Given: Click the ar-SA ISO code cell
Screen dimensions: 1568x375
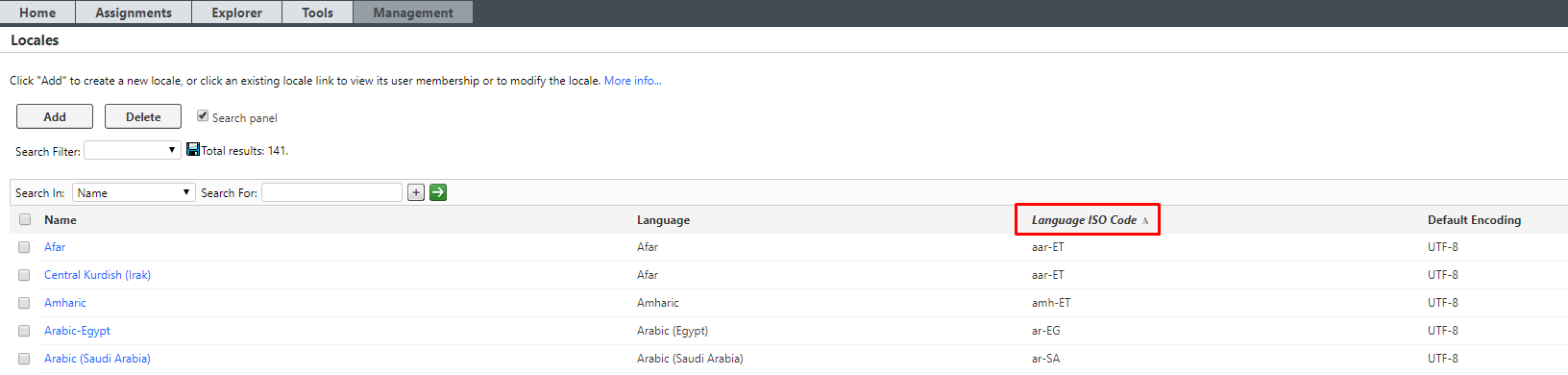Looking at the screenshot, I should [x=1045, y=359].
